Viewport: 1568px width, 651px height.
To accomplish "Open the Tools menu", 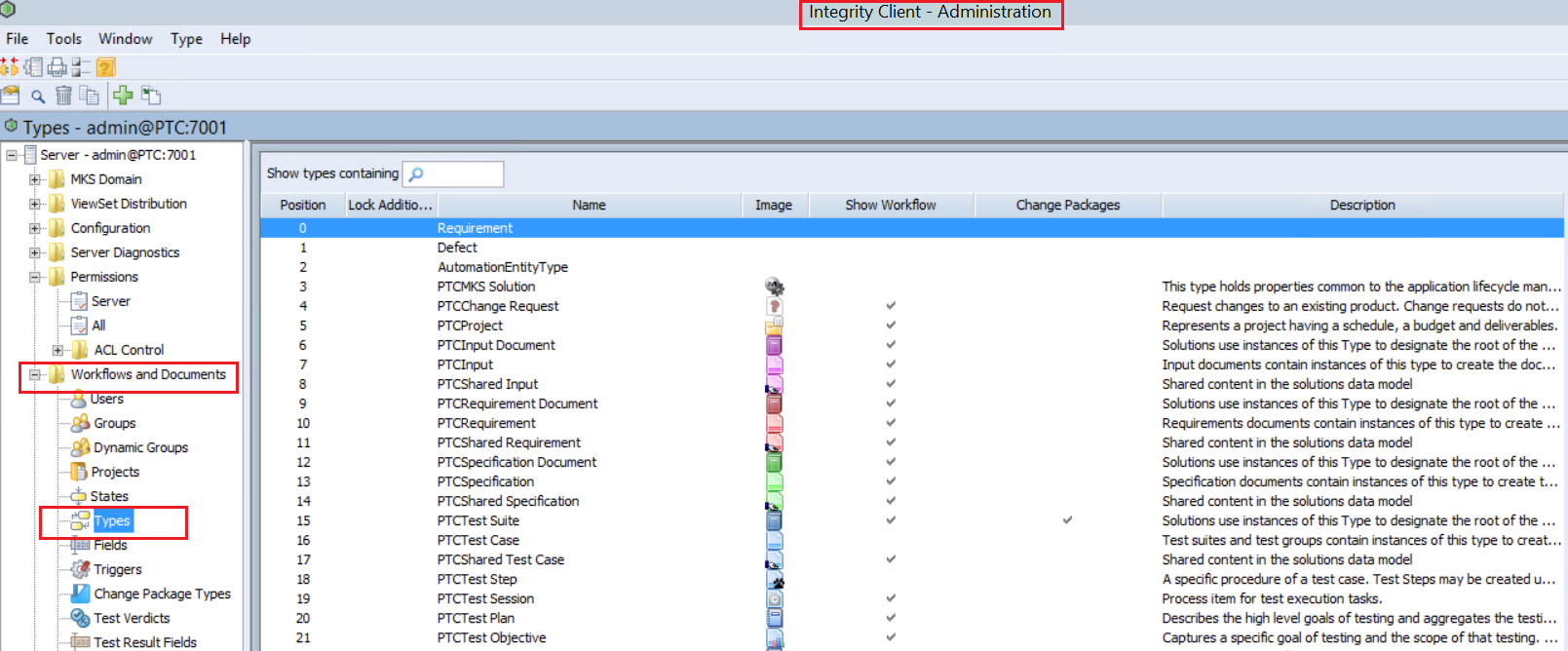I will (x=63, y=39).
